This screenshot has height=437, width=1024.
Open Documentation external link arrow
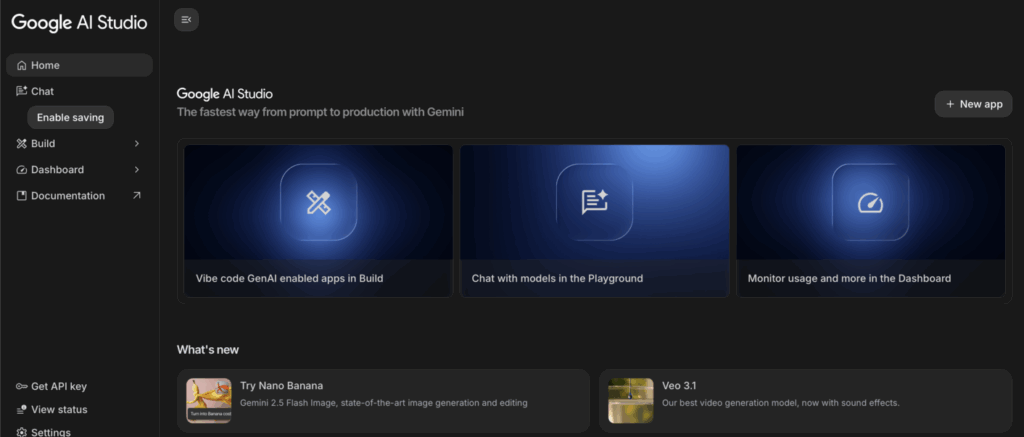pyautogui.click(x=137, y=196)
